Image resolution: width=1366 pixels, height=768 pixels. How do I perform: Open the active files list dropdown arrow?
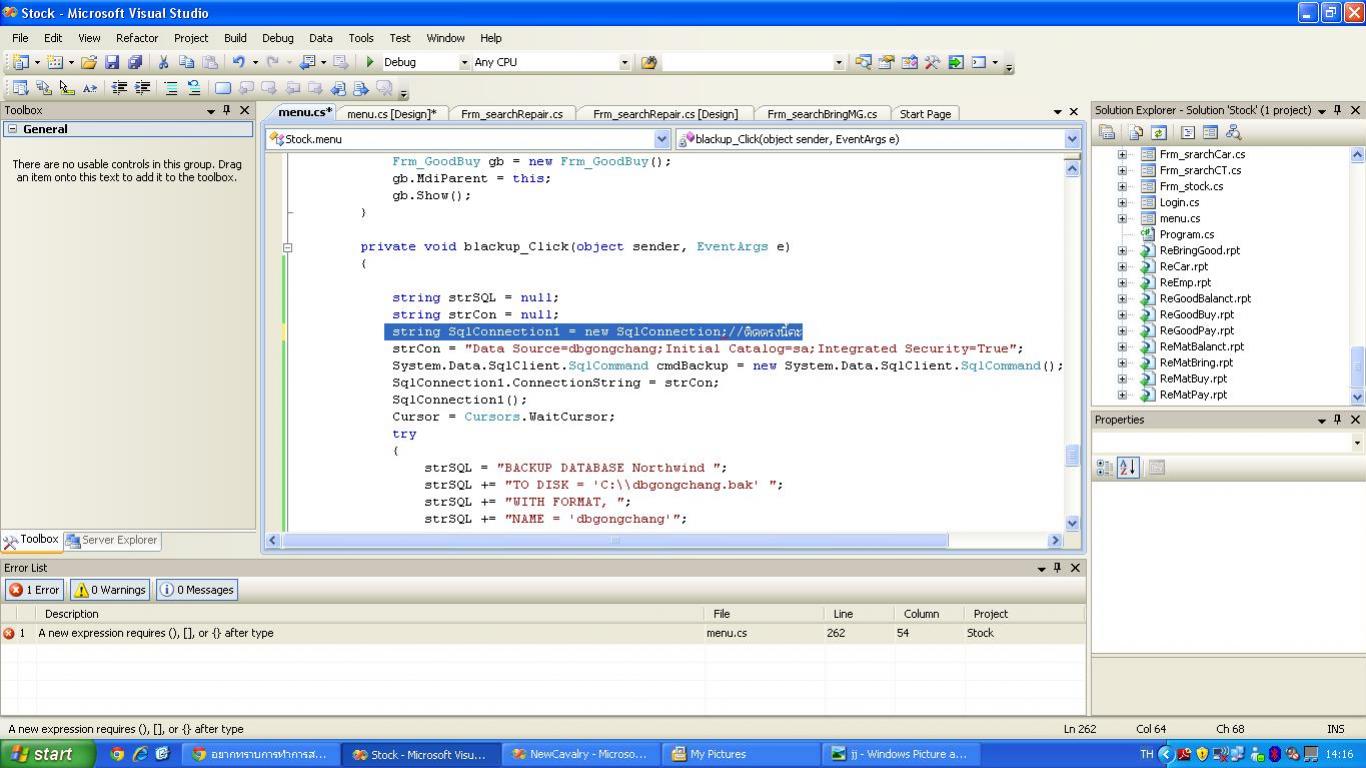[1057, 112]
